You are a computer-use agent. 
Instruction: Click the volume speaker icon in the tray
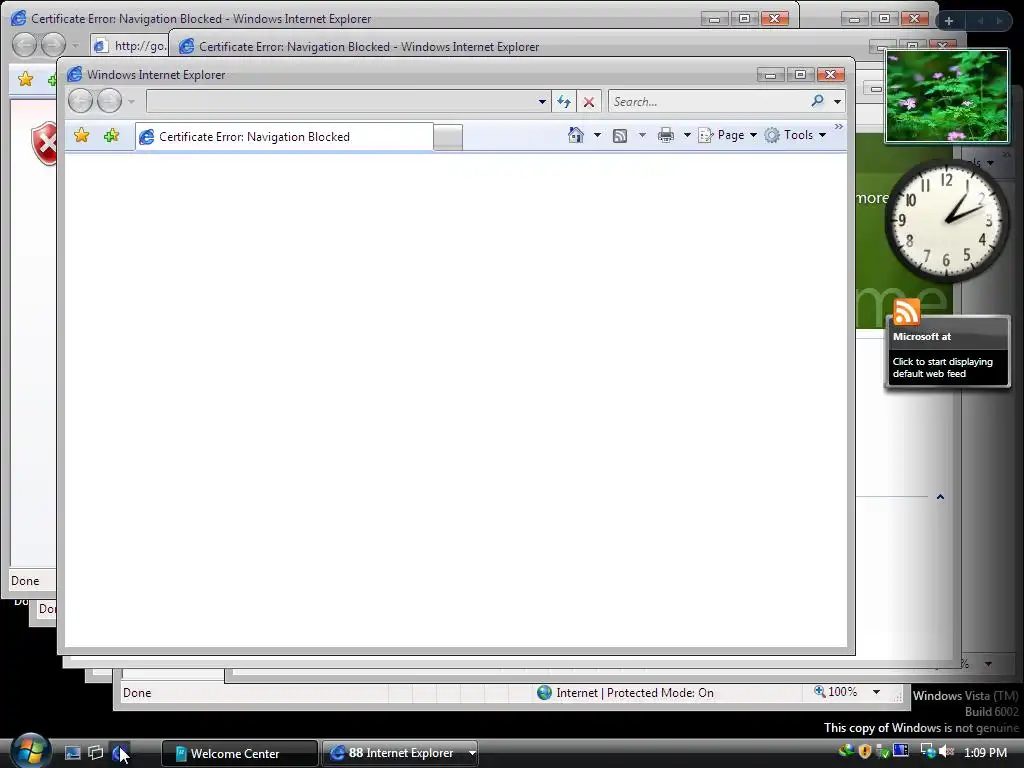(946, 752)
